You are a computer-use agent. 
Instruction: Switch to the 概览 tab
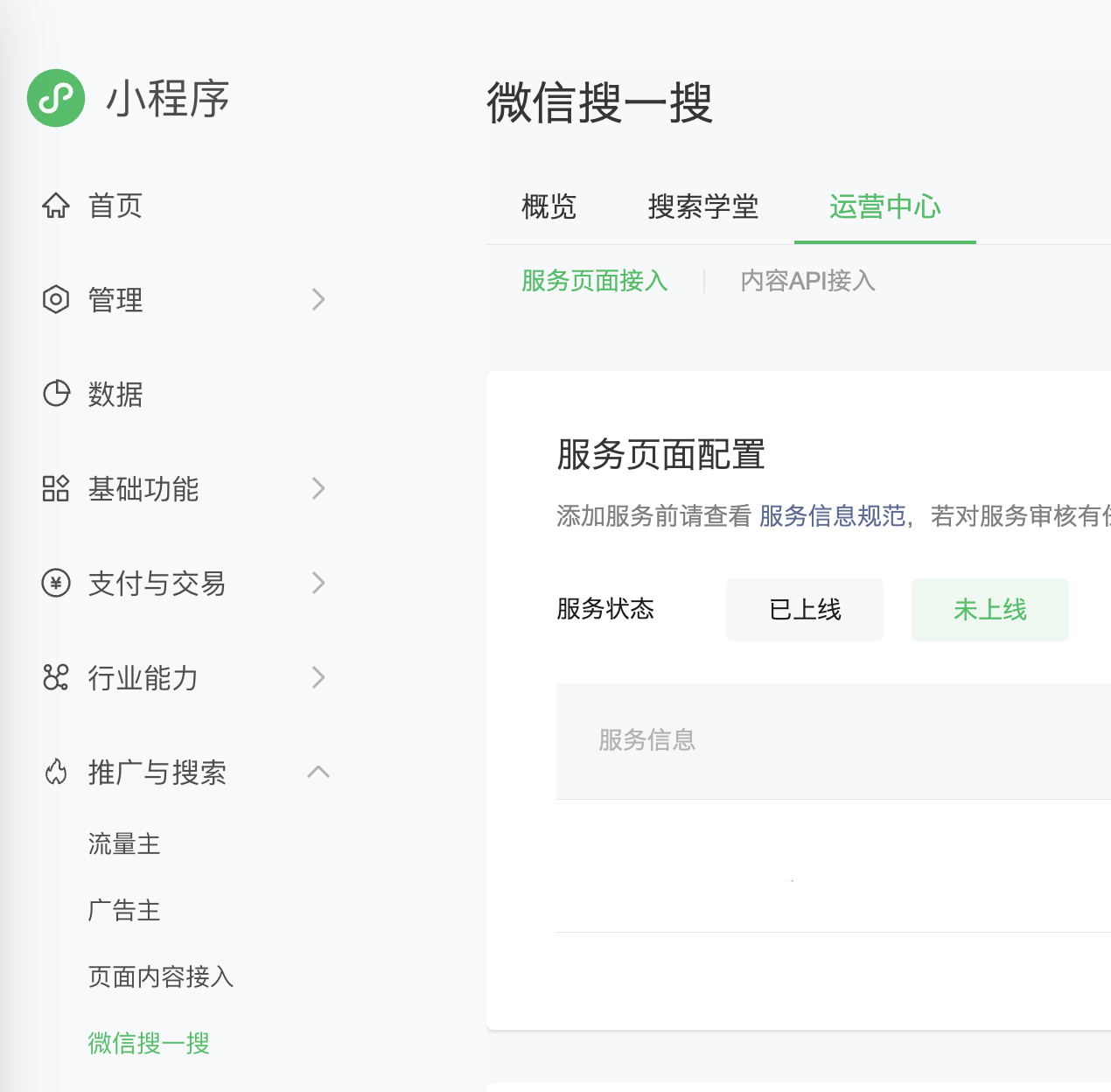549,206
